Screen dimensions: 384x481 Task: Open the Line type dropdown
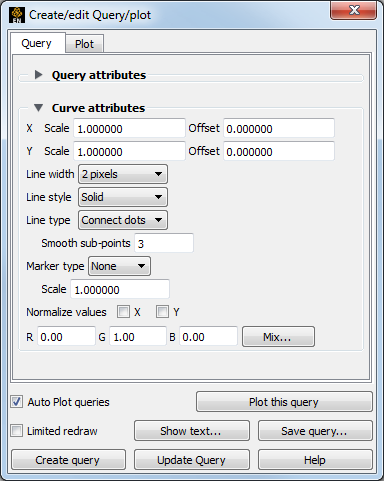pos(123,220)
